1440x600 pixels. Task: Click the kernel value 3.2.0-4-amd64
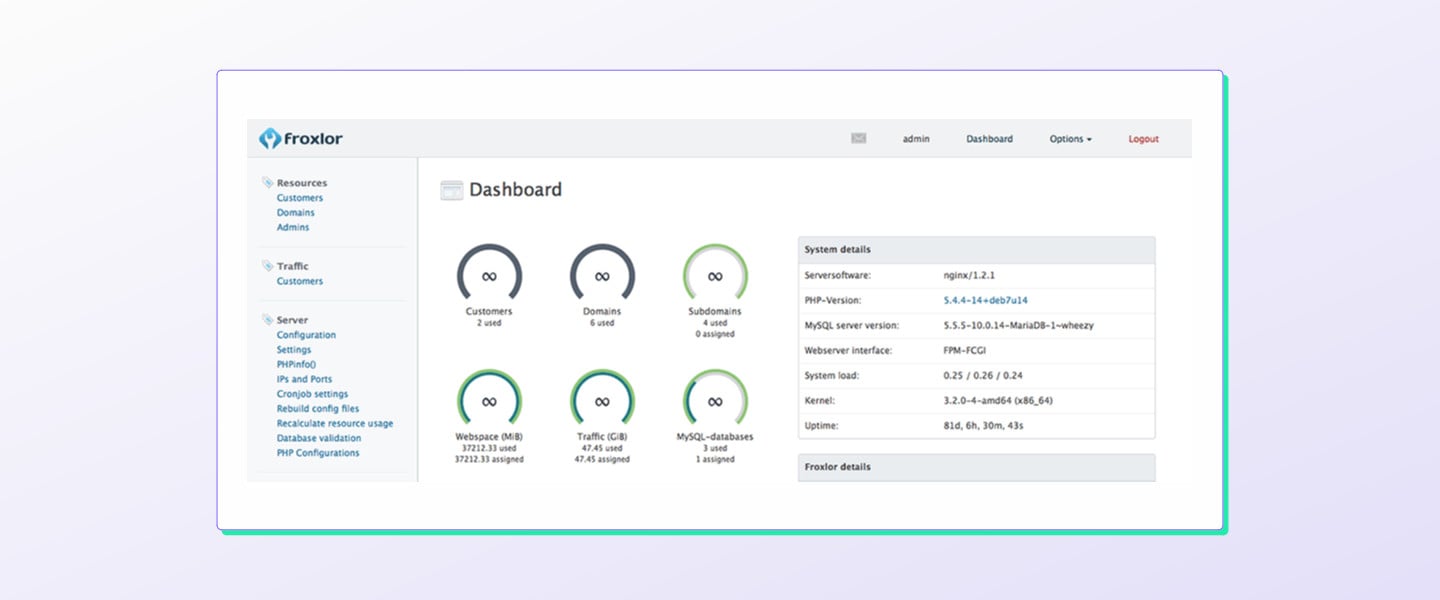tap(998, 401)
